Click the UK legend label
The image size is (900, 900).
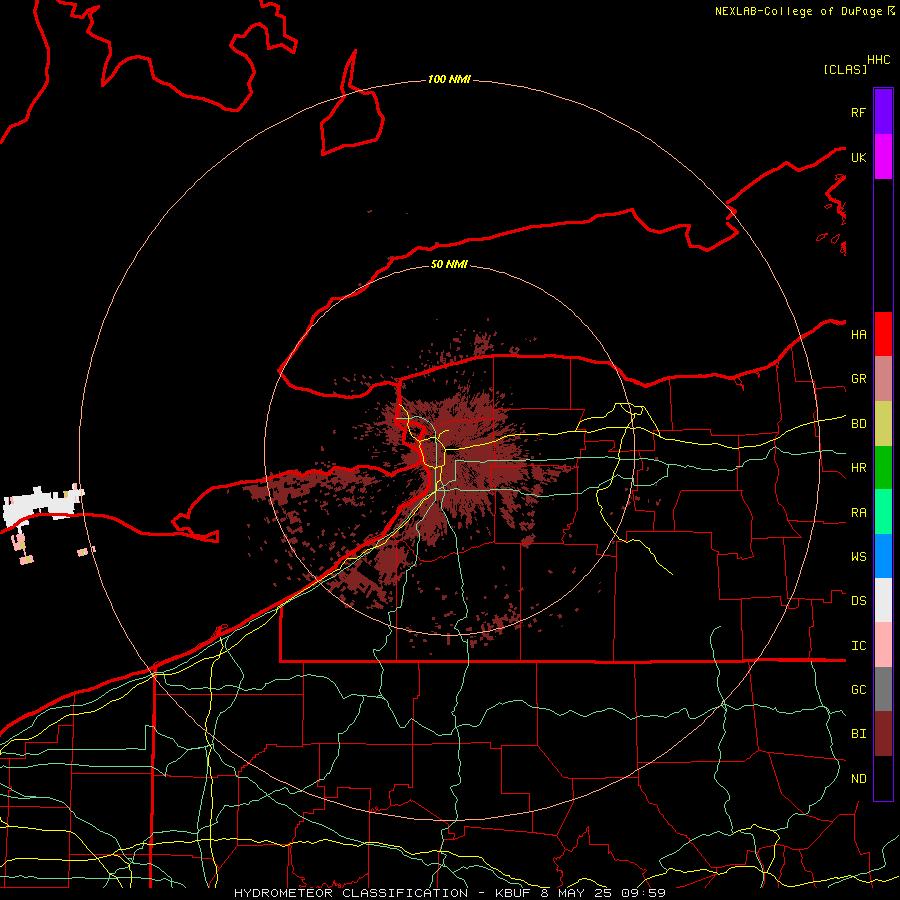858,158
